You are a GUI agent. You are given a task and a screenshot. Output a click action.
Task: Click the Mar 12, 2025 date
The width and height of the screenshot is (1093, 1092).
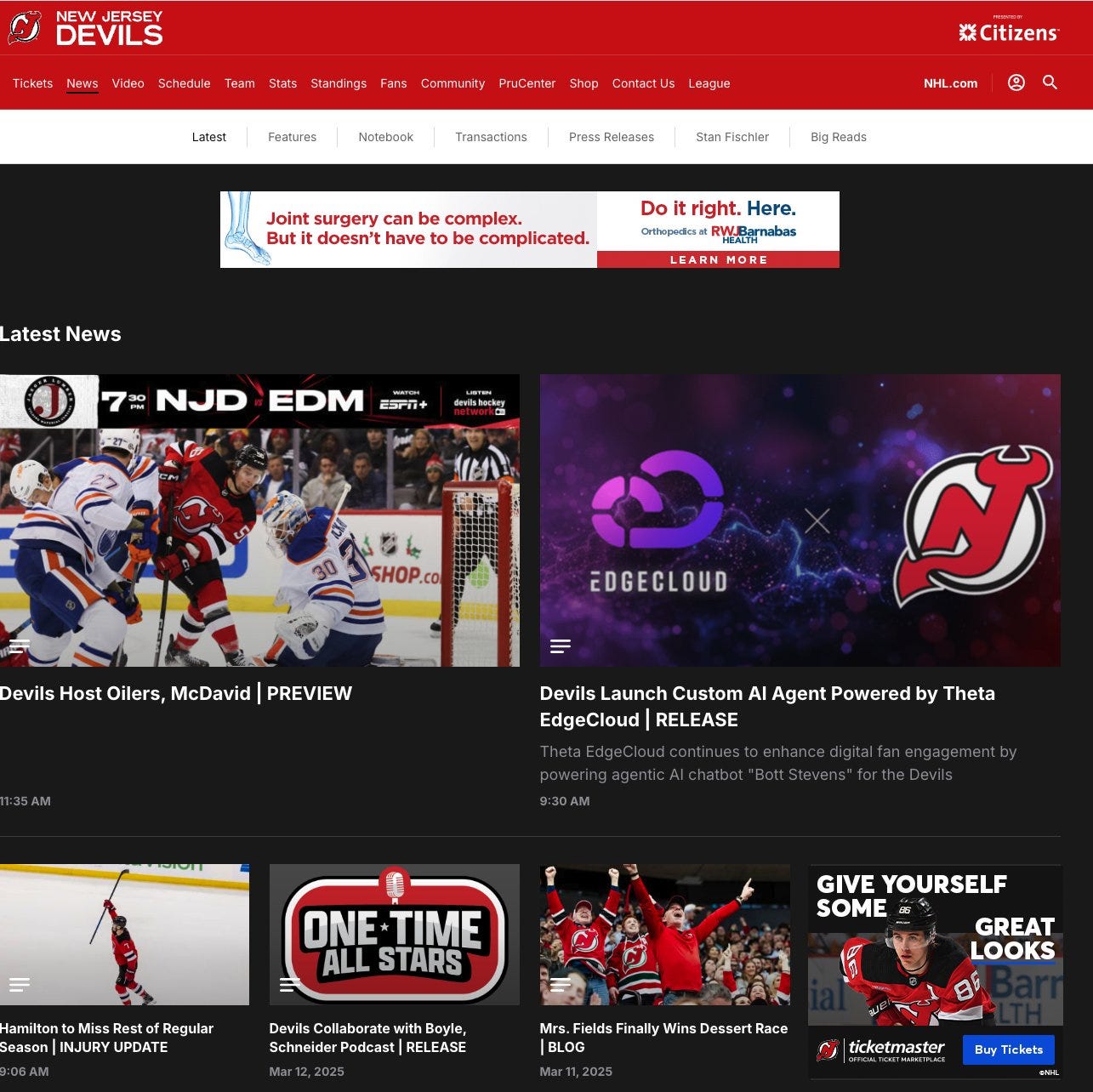pos(307,1072)
